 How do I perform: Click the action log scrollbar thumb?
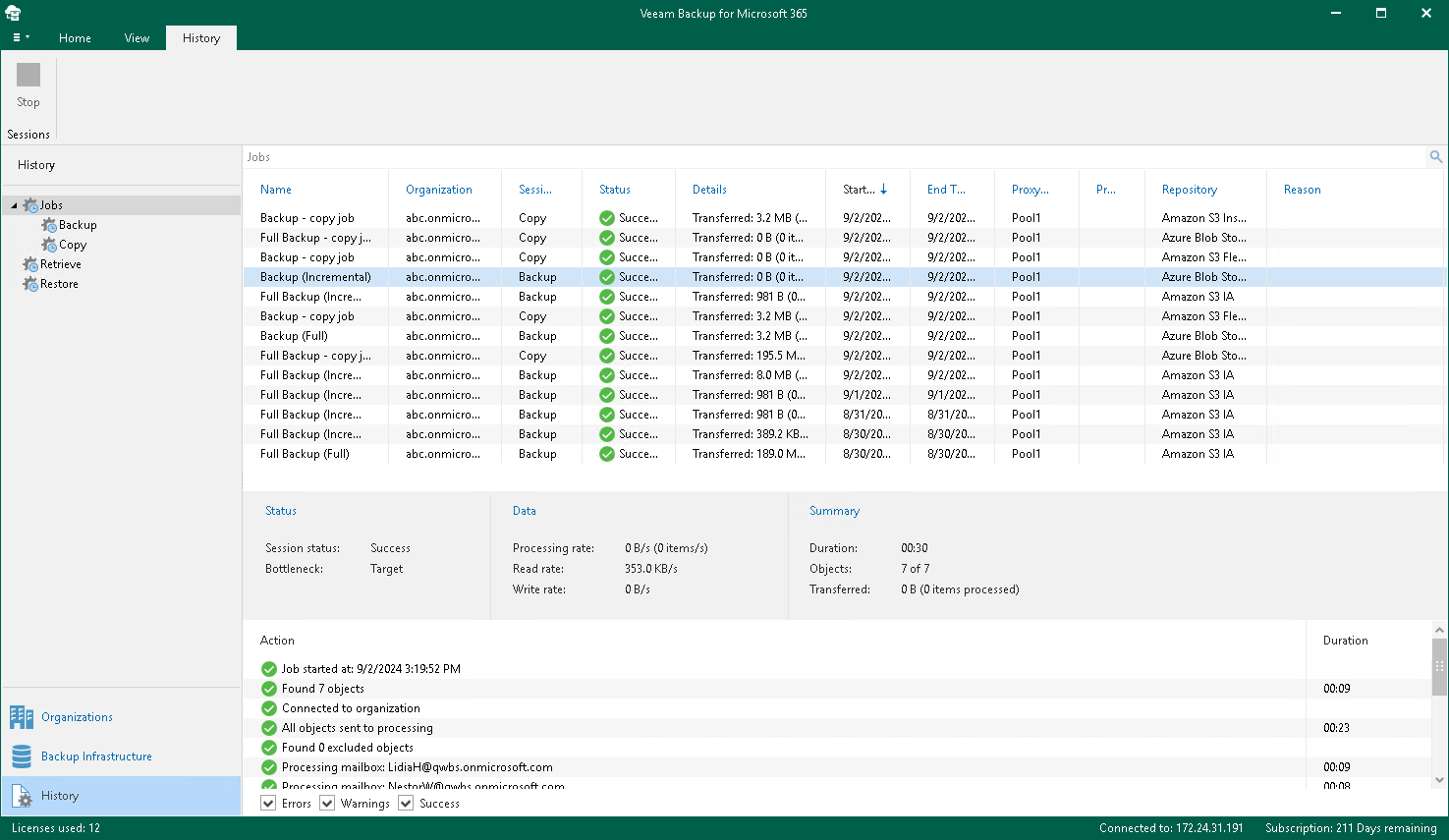tap(1440, 666)
